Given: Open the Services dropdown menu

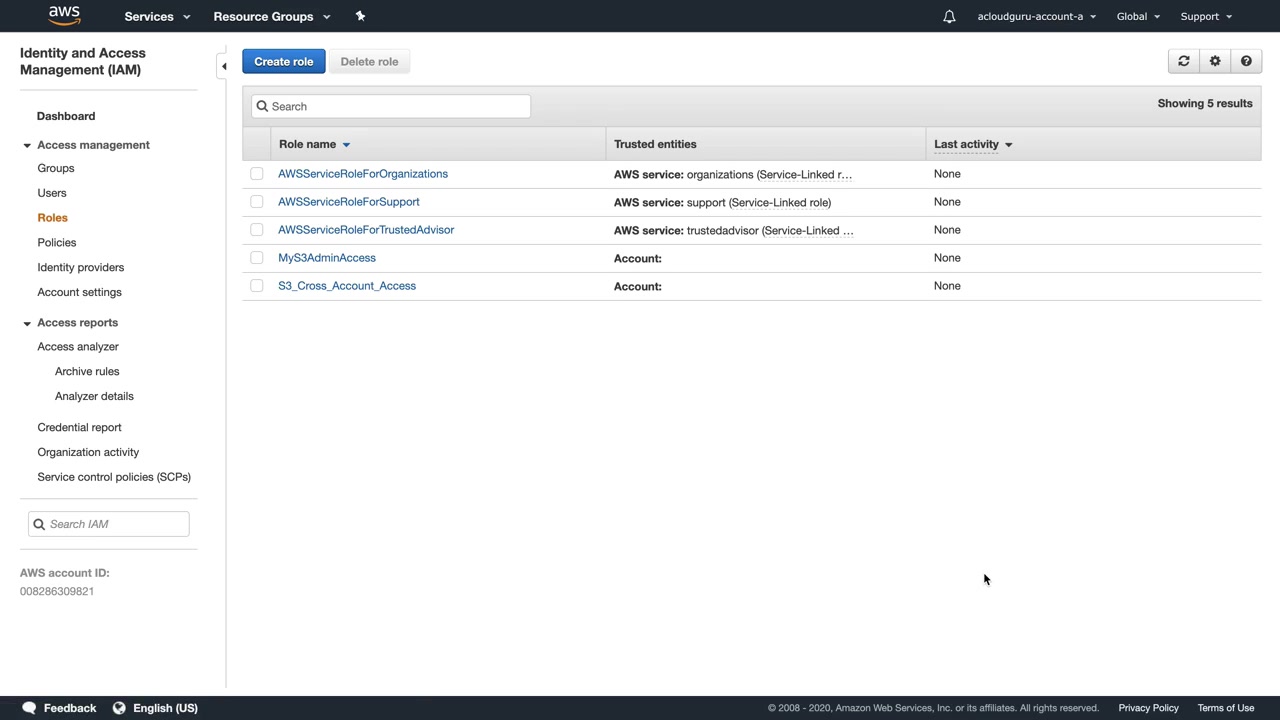Looking at the screenshot, I should [157, 16].
